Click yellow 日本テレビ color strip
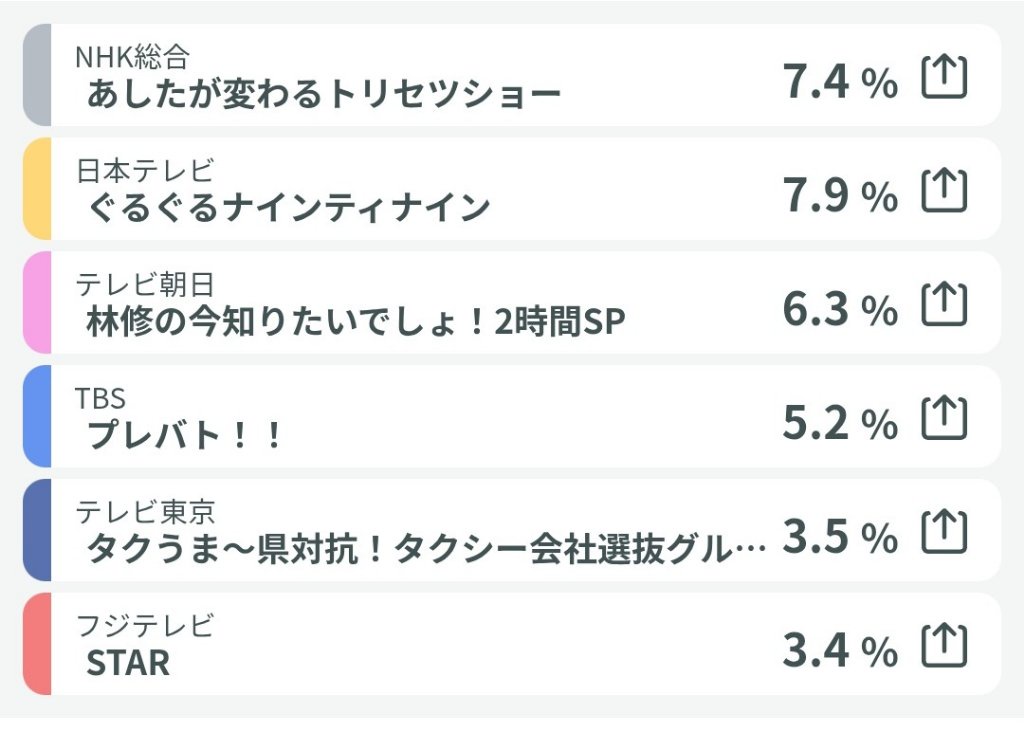The width and height of the screenshot is (1024, 732). tap(36, 189)
